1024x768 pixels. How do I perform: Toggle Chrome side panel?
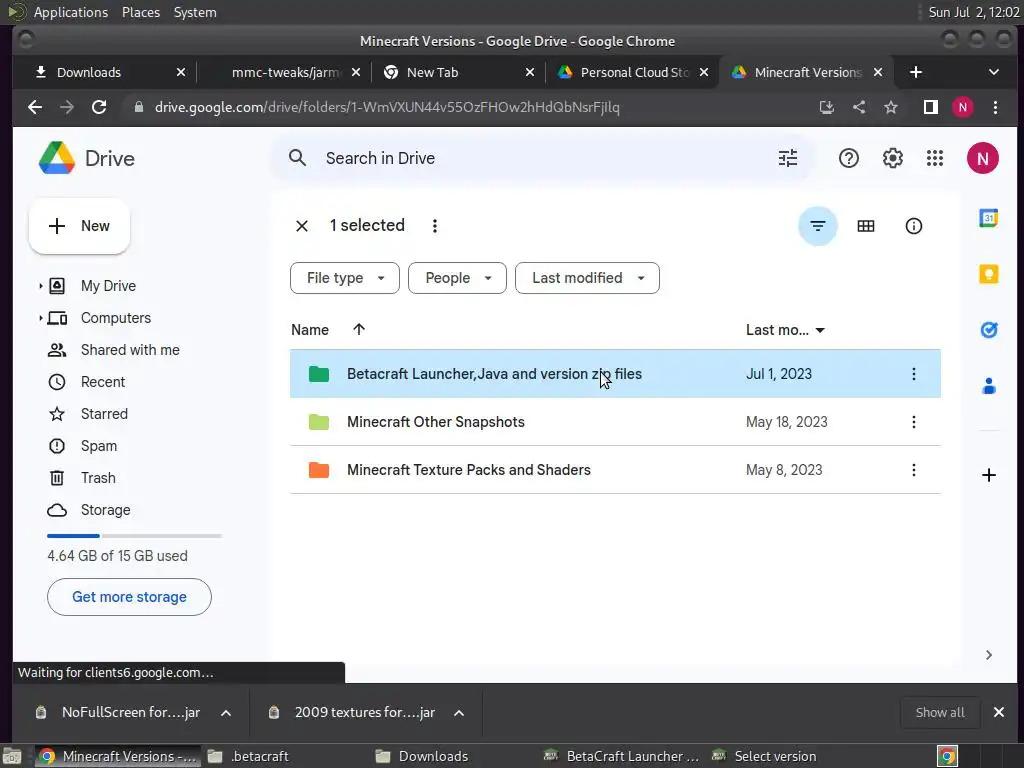click(930, 107)
